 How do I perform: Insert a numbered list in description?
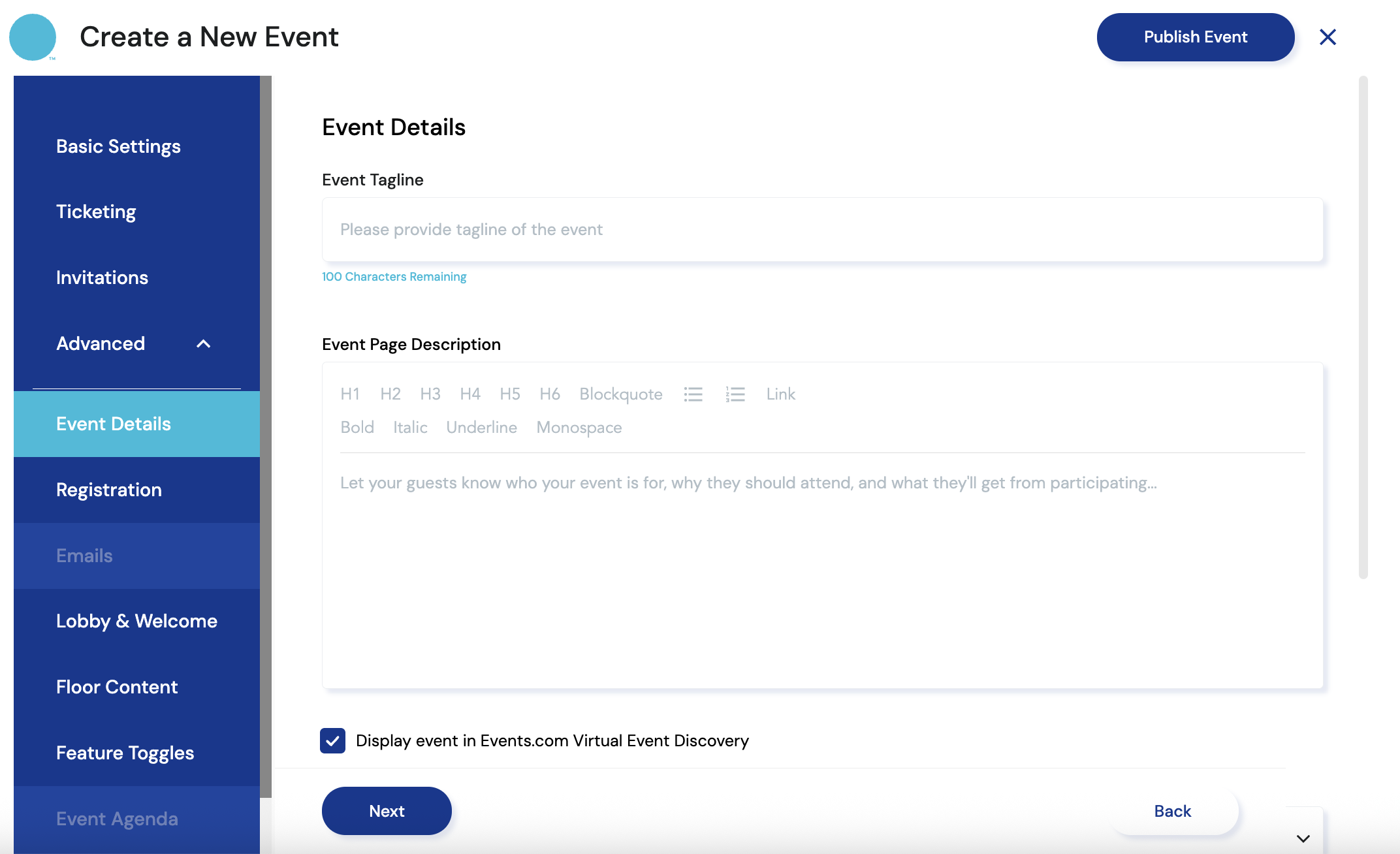click(735, 394)
